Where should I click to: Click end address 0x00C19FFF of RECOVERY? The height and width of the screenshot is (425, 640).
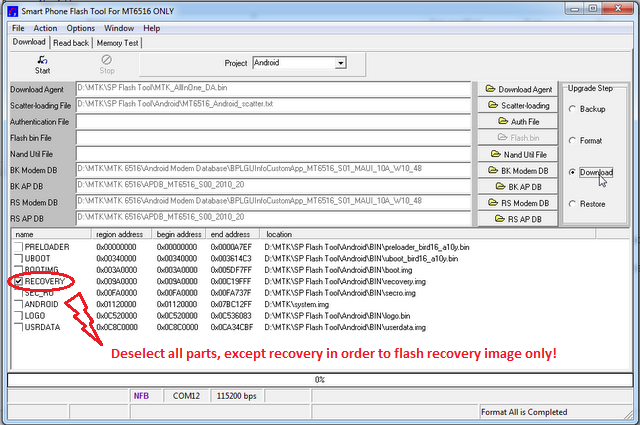[231, 281]
